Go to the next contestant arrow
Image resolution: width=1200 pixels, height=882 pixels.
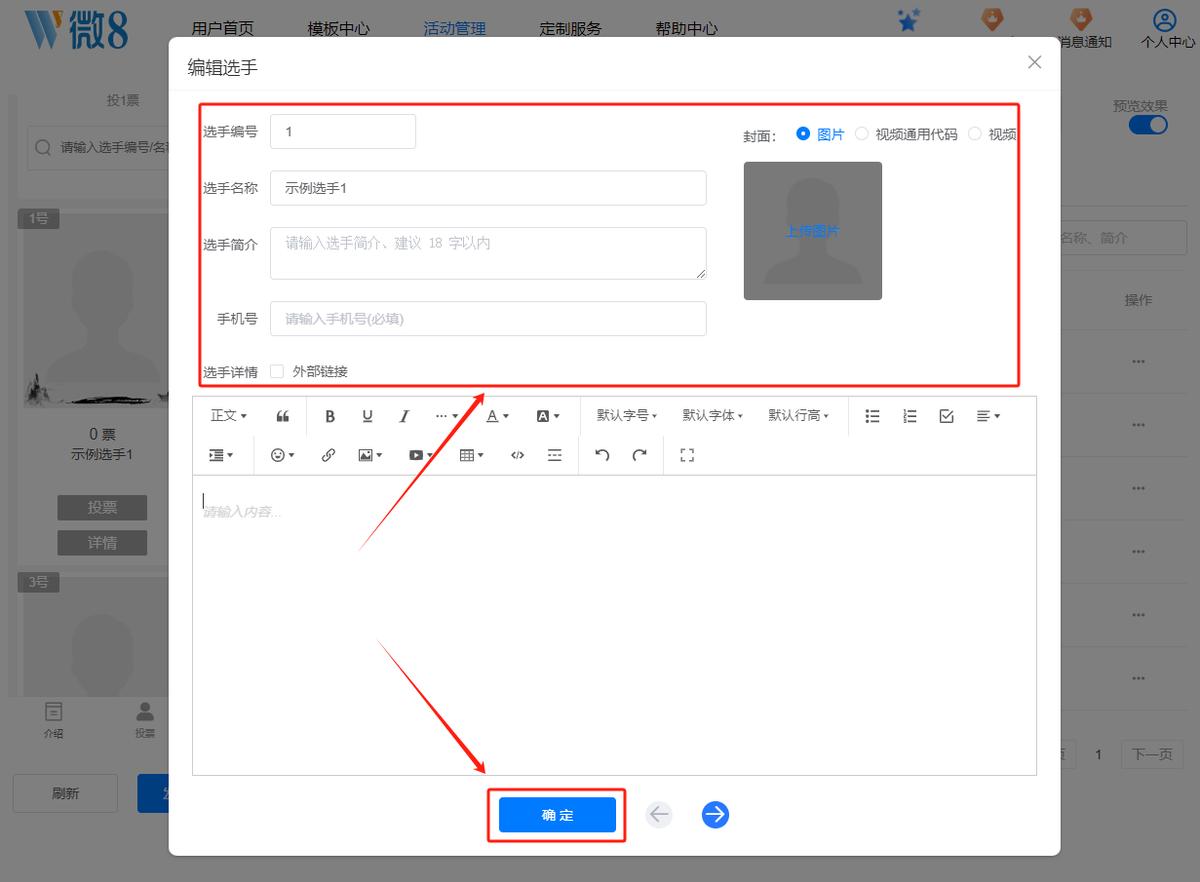[715, 815]
